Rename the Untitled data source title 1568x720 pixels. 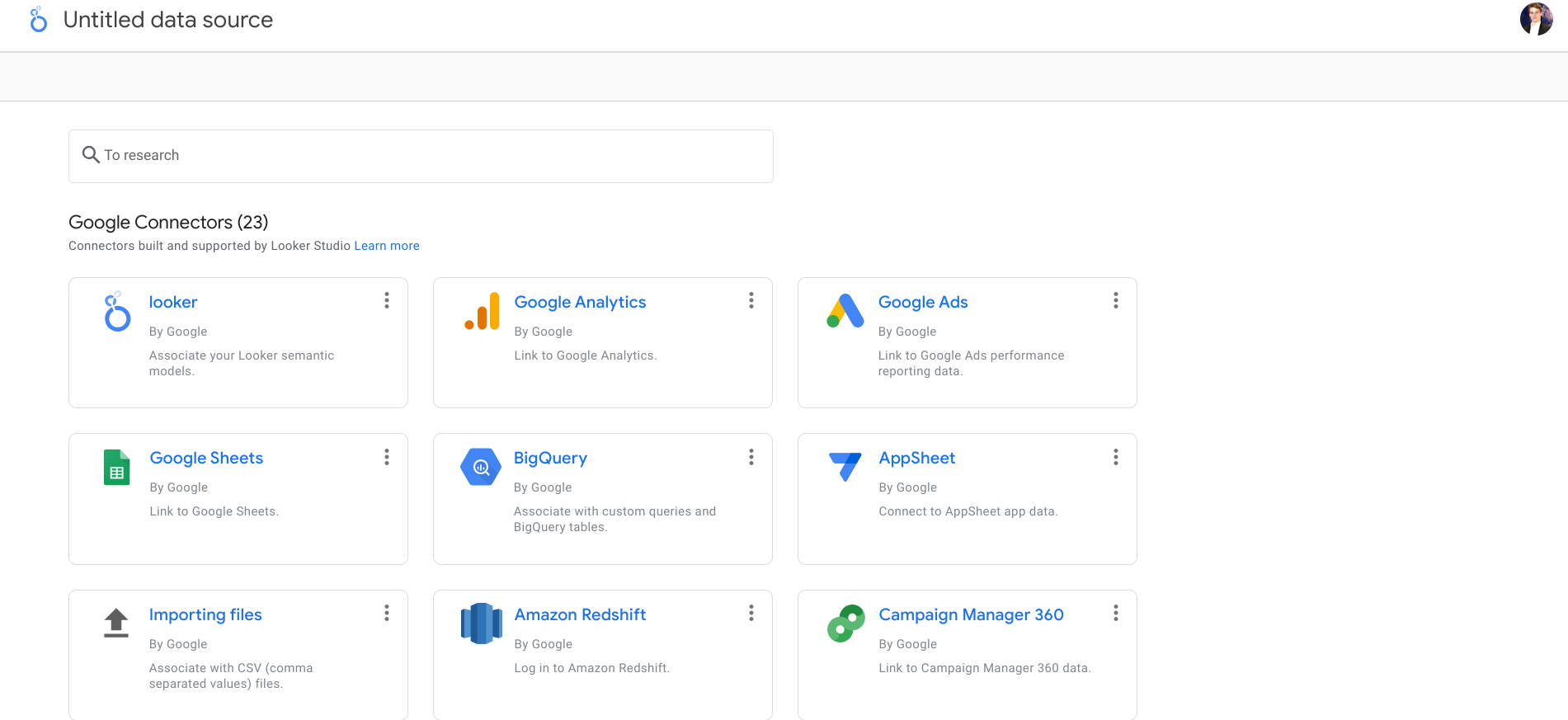(168, 20)
